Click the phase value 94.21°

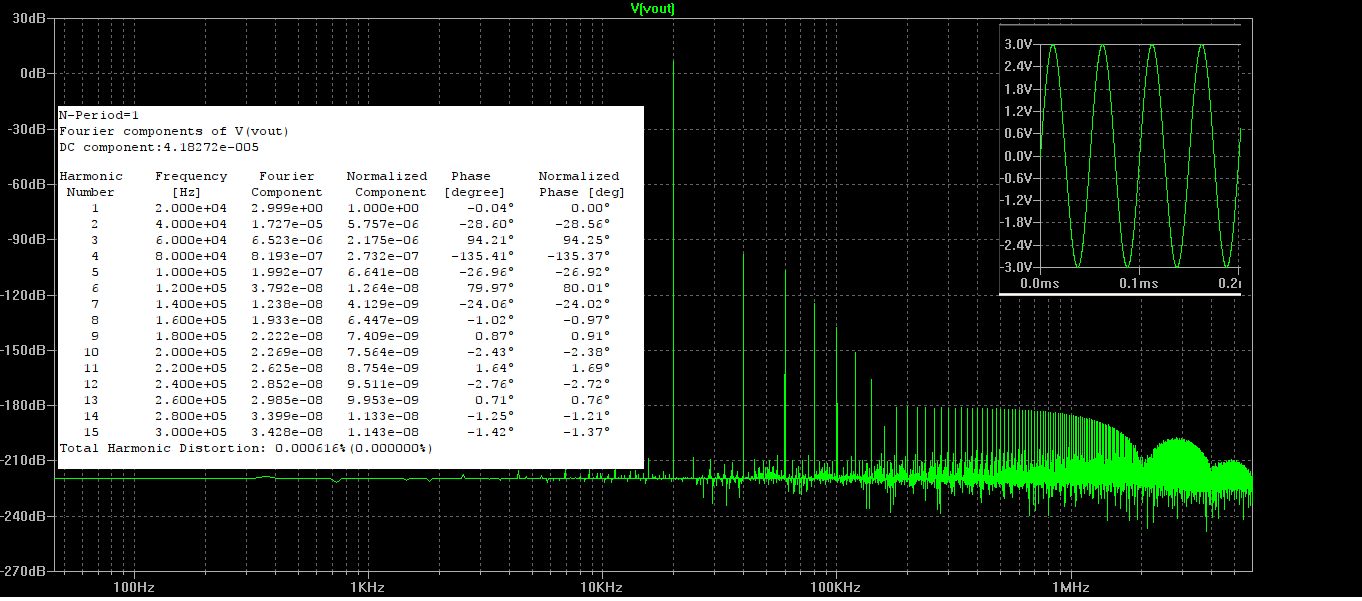click(x=491, y=240)
